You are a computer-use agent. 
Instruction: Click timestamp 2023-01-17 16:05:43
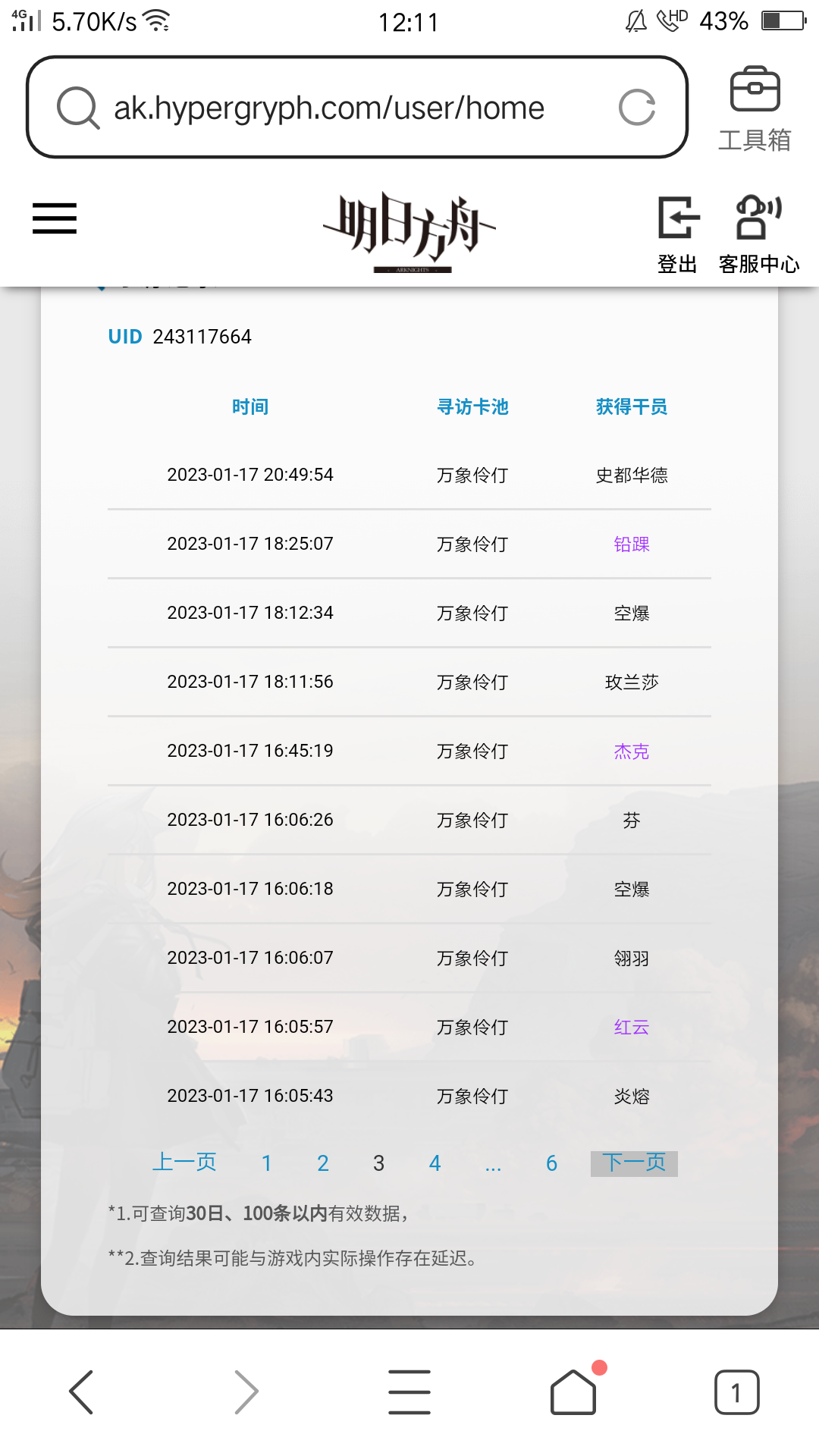click(x=250, y=1096)
